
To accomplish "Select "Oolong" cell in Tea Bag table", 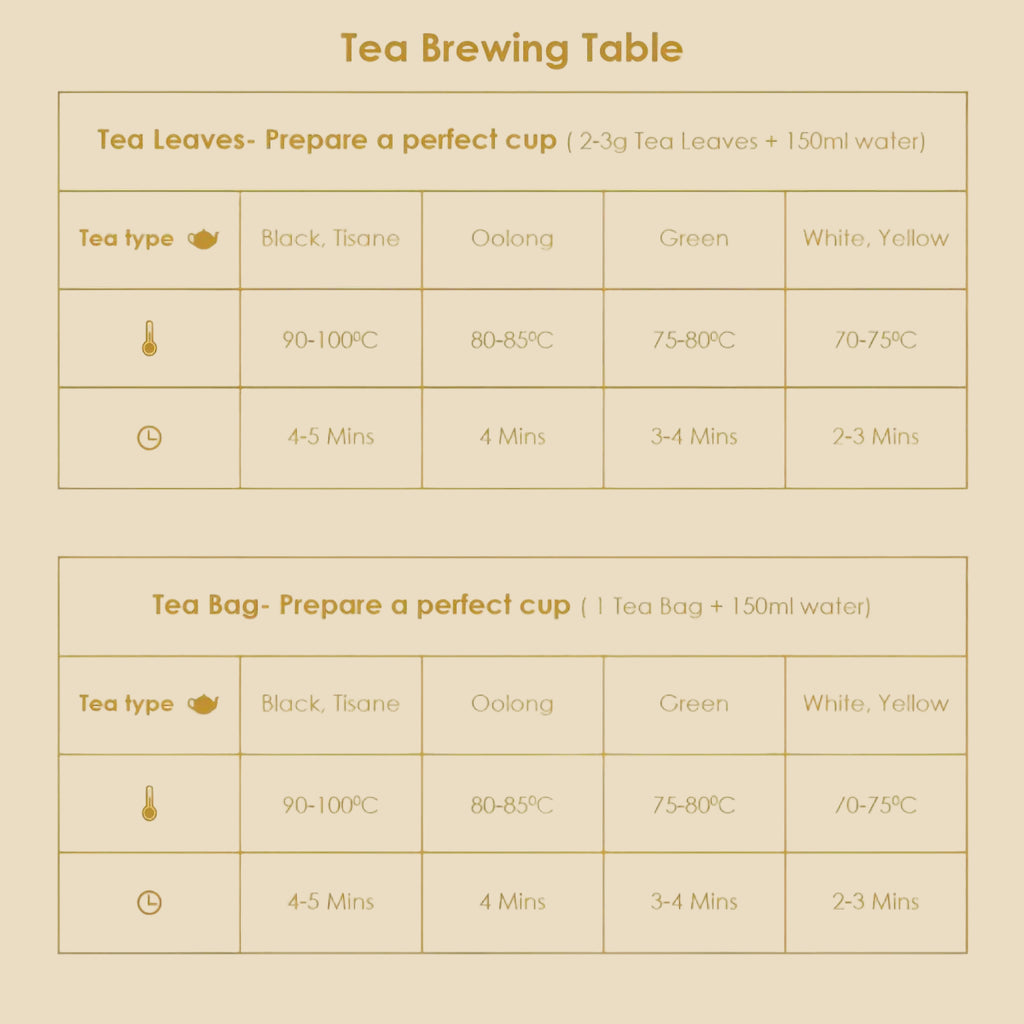I will pyautogui.click(x=512, y=704).
